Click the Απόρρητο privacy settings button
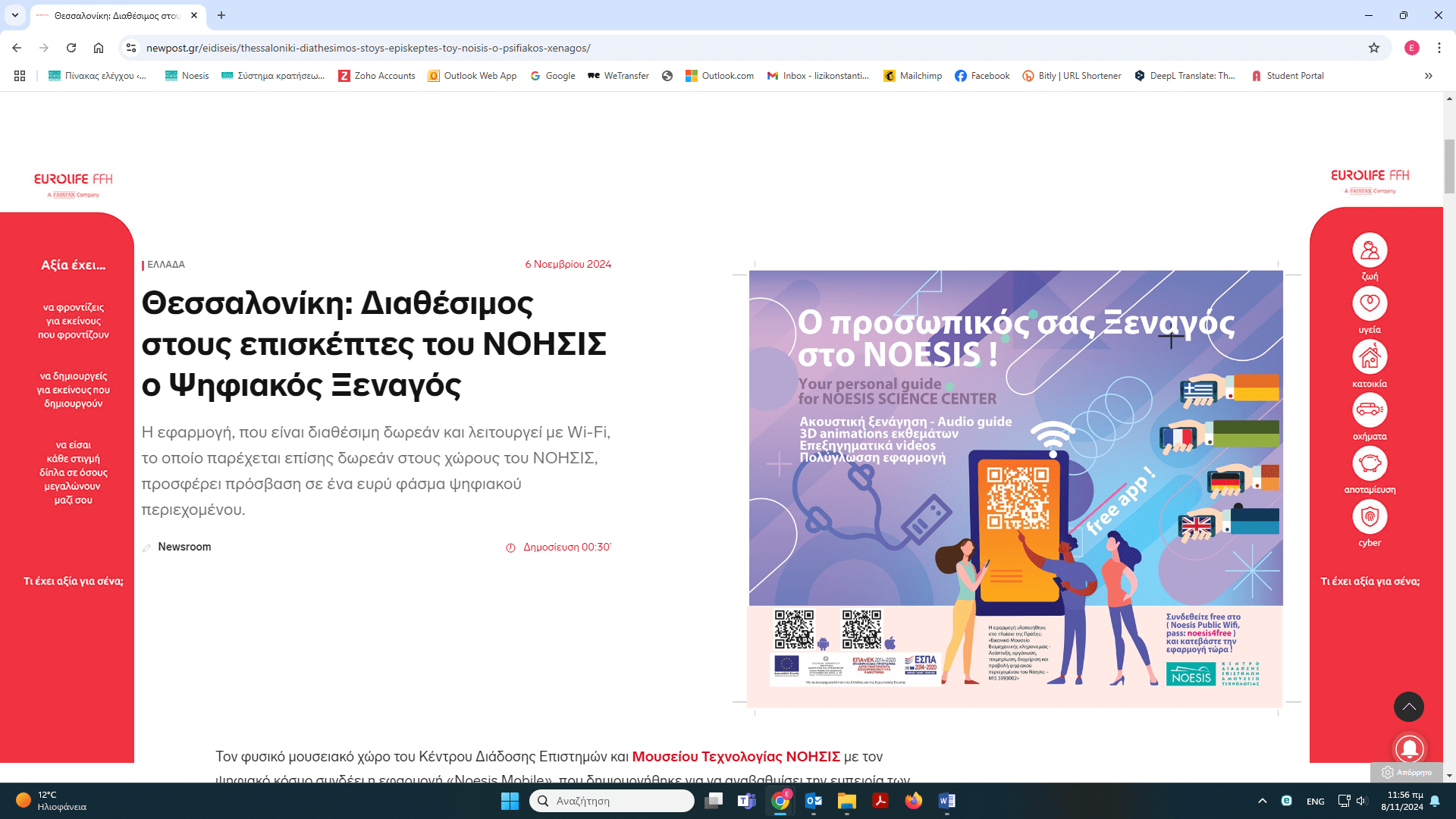This screenshot has width=1456, height=819. (x=1407, y=772)
